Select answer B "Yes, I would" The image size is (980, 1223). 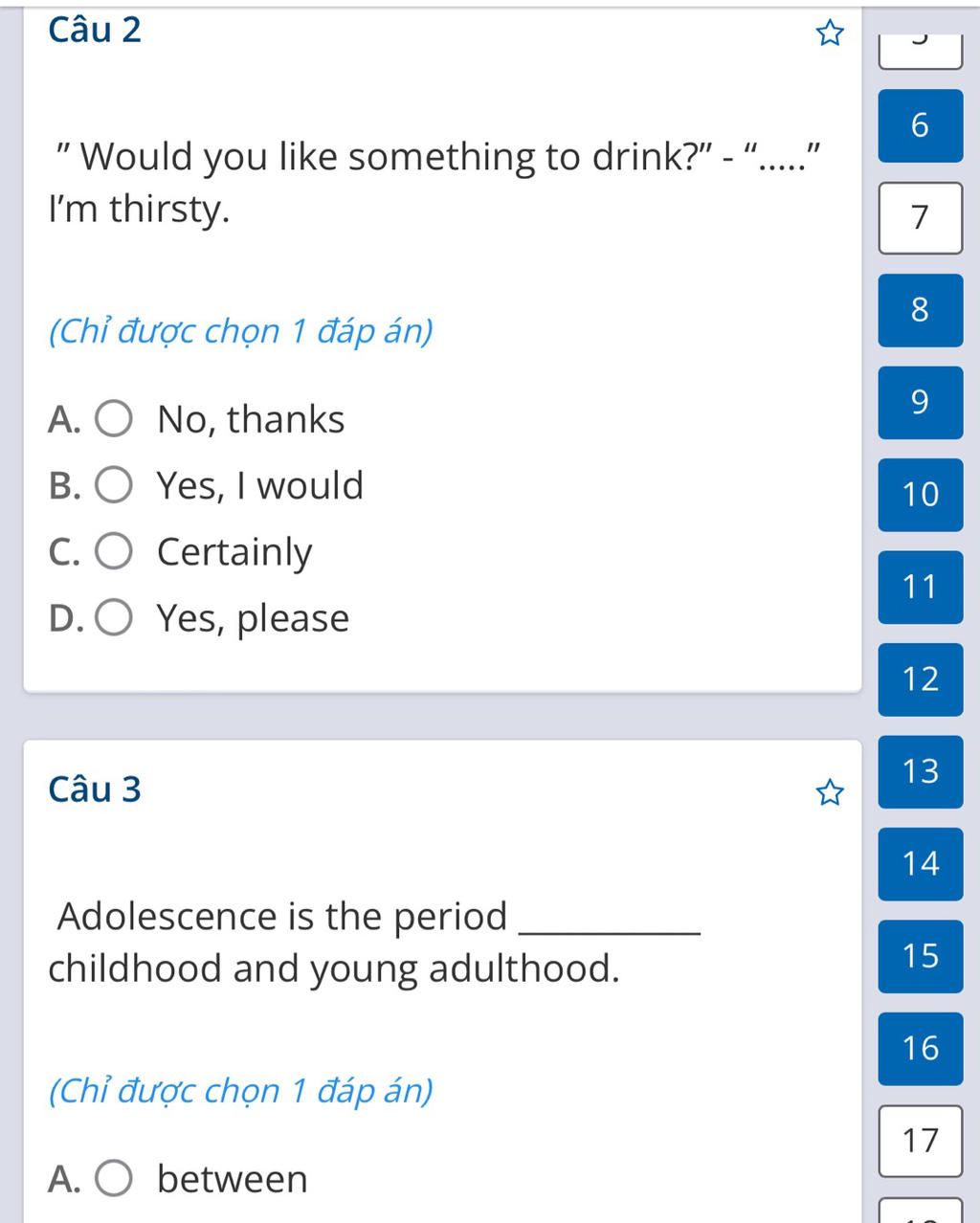click(x=114, y=486)
